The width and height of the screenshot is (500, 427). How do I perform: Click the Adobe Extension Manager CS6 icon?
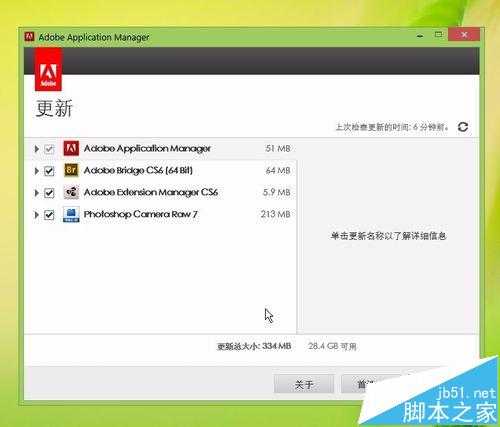tap(71, 192)
